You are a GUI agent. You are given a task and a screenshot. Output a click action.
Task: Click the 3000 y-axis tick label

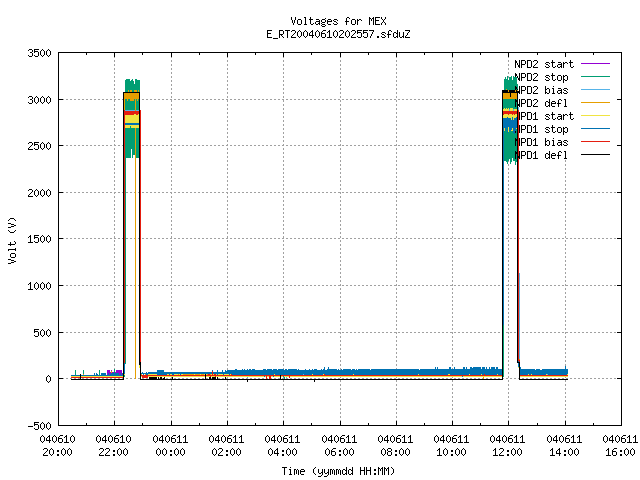pos(40,100)
